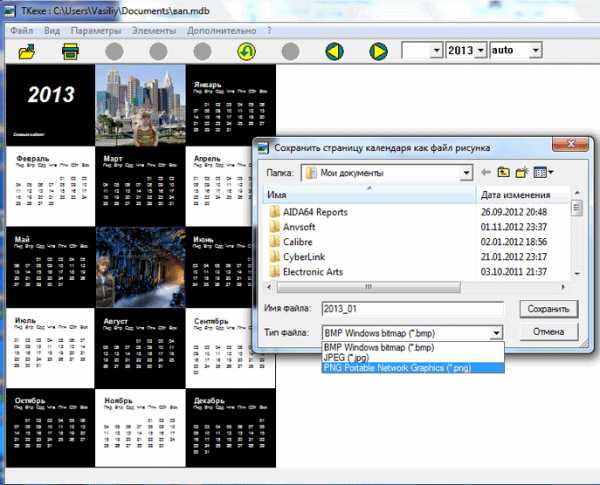The width and height of the screenshot is (600, 485).
Task: Click the up-one-level folder icon
Action: [x=505, y=173]
